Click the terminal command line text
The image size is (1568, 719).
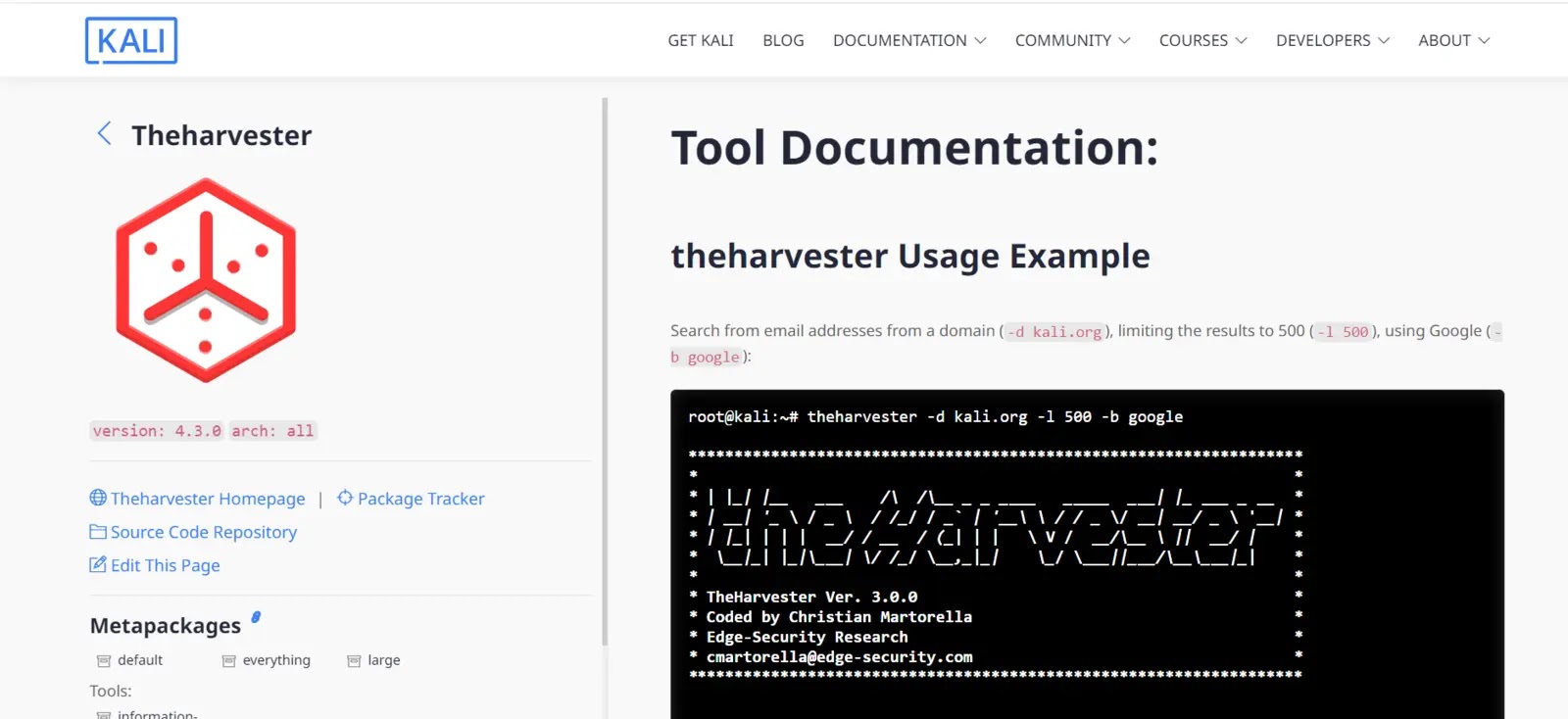(x=936, y=417)
